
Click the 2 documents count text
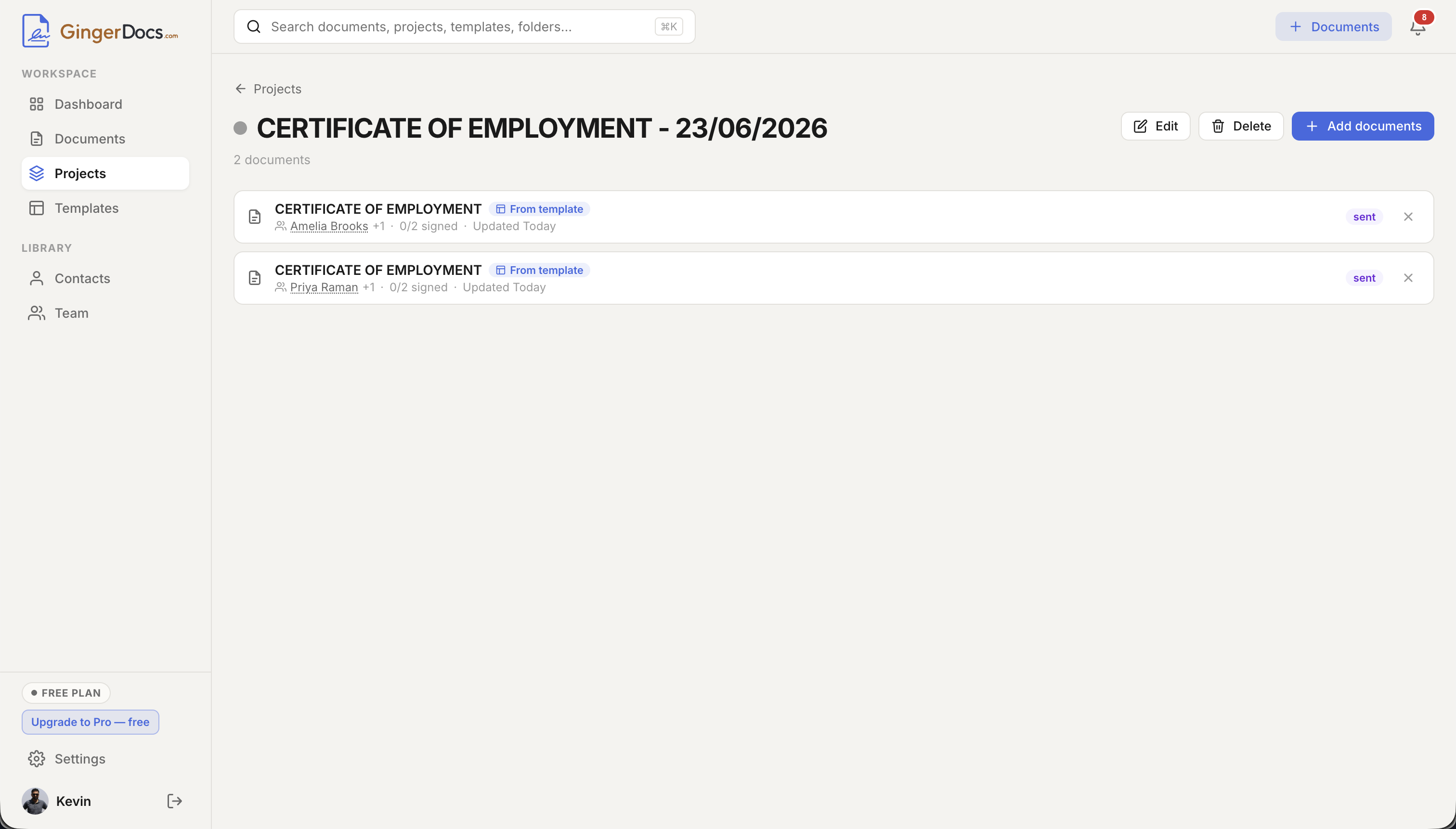click(272, 160)
